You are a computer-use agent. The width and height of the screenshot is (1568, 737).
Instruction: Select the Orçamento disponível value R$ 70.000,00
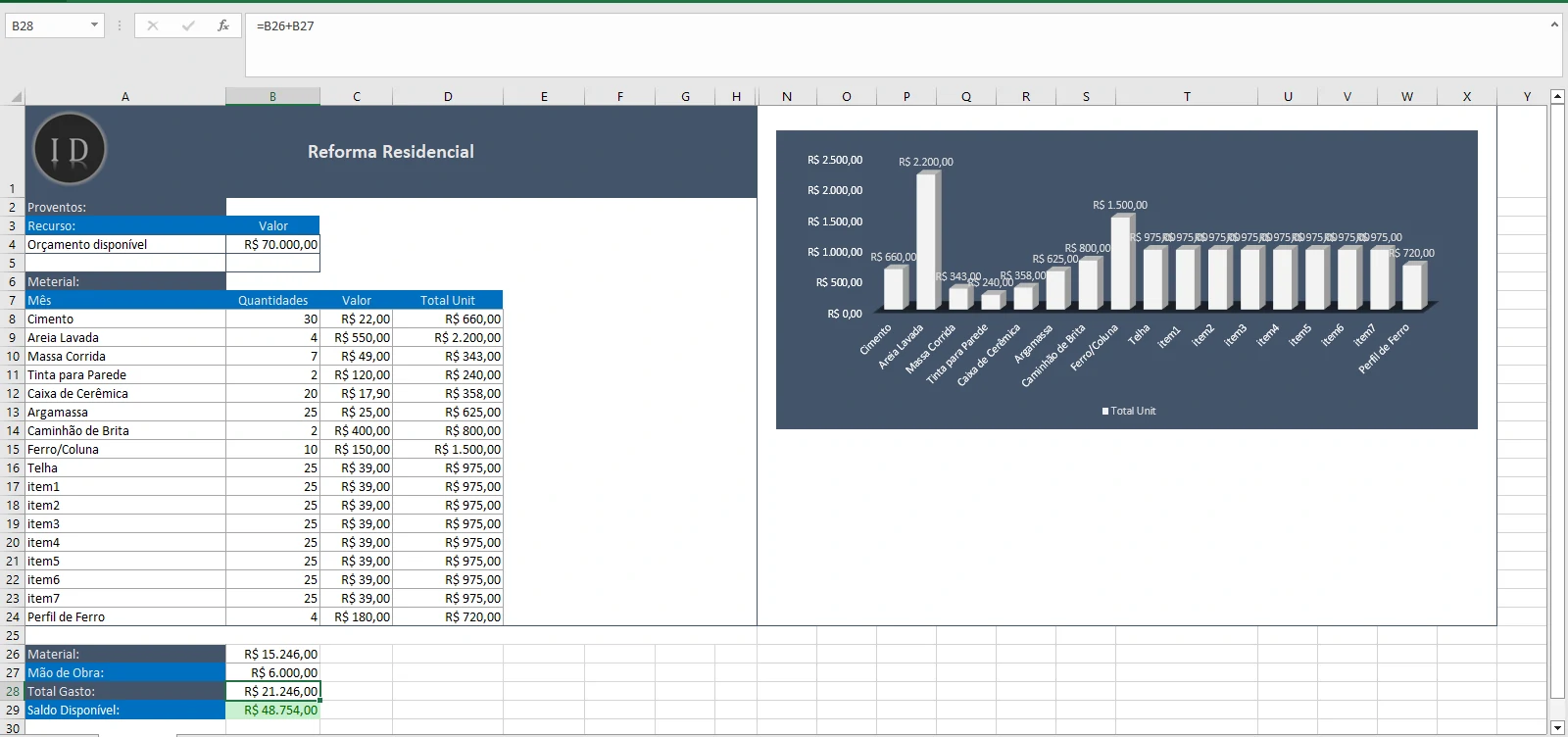pos(273,244)
